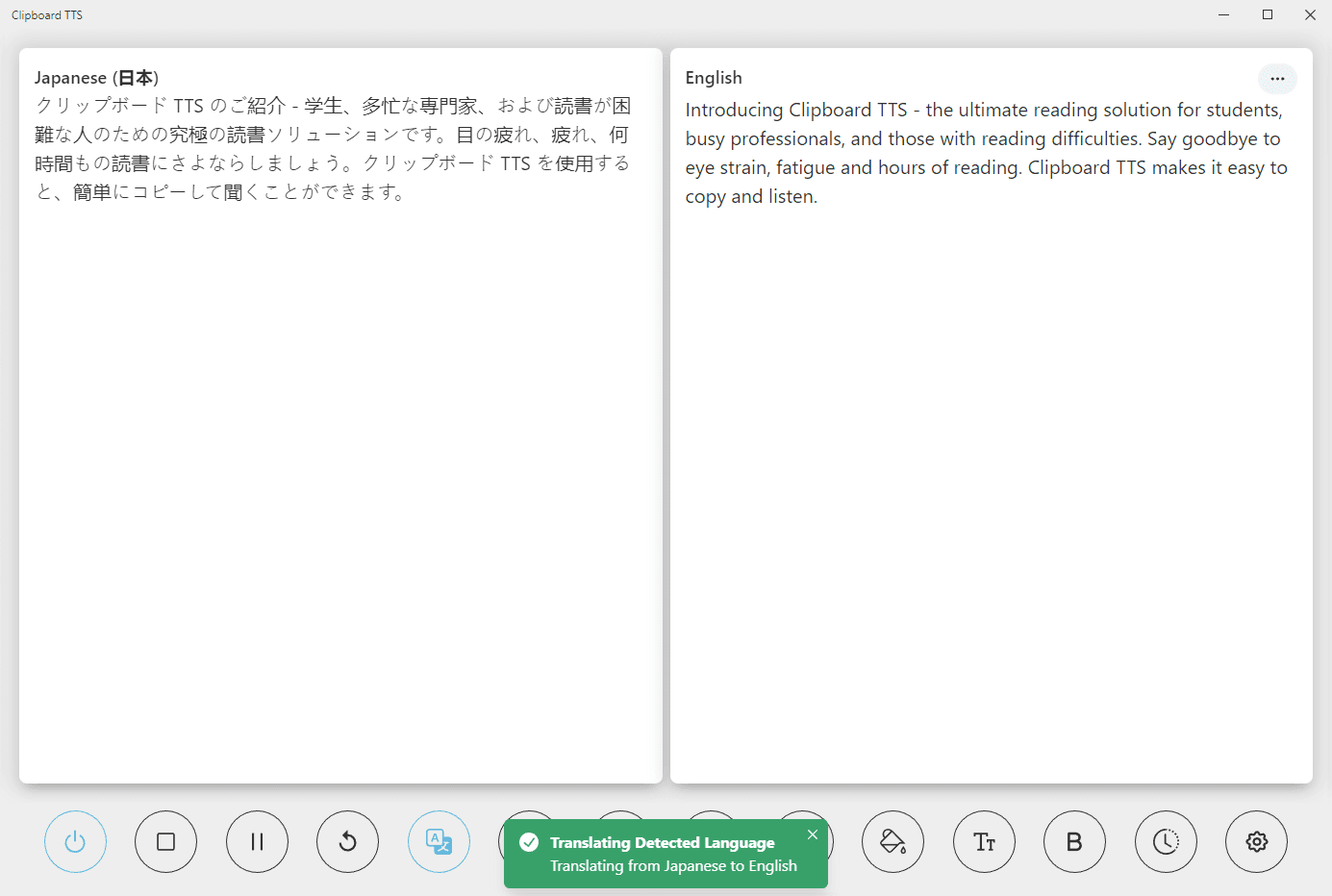
Task: Dismiss the Translating Detected Language notification
Action: tap(813, 834)
